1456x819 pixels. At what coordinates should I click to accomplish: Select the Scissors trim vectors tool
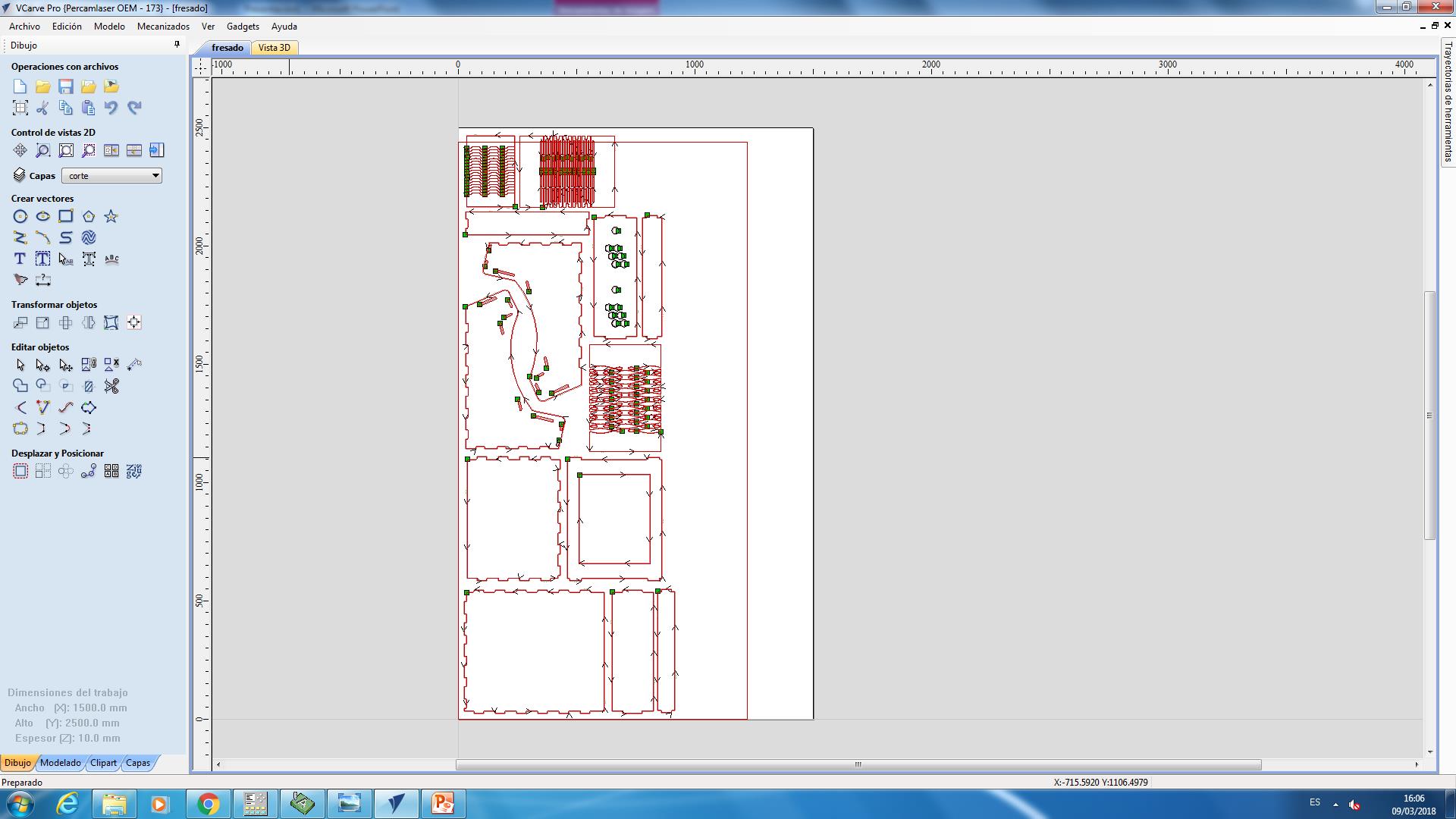(111, 387)
